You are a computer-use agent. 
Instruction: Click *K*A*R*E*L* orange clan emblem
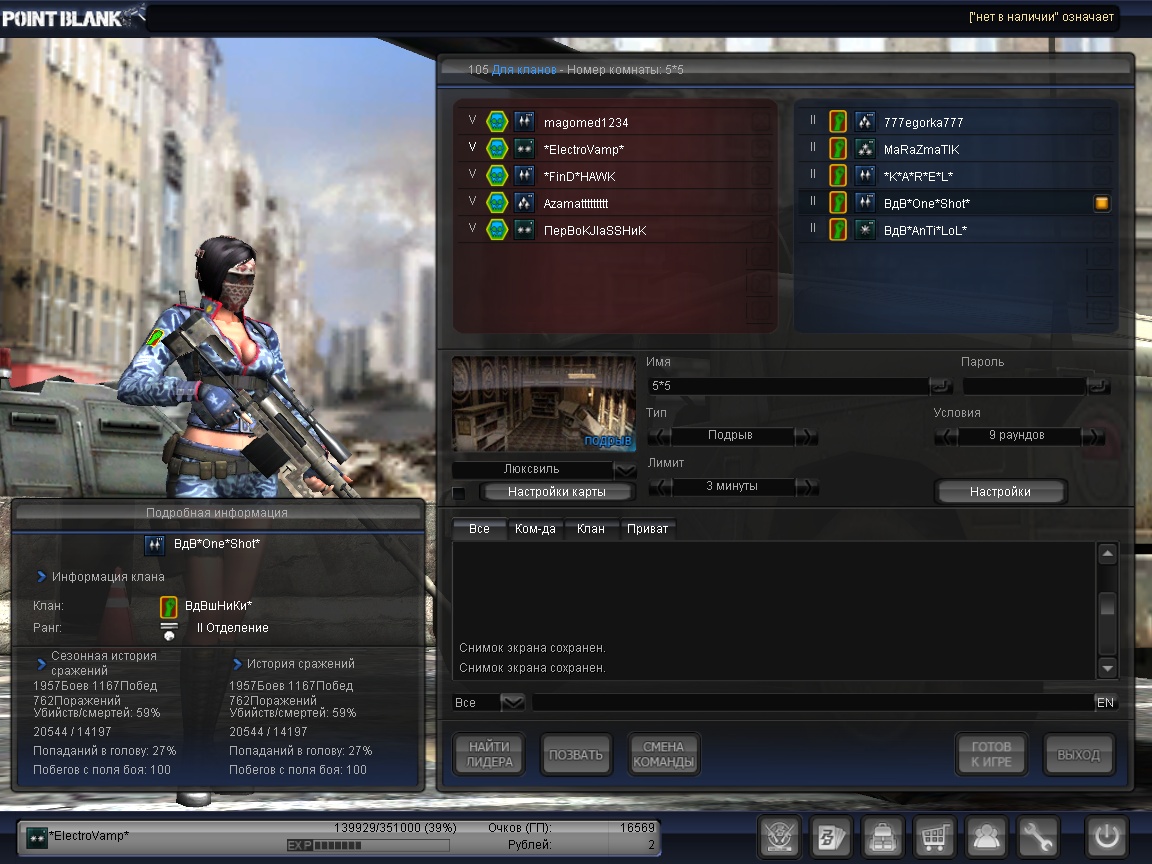(838, 176)
